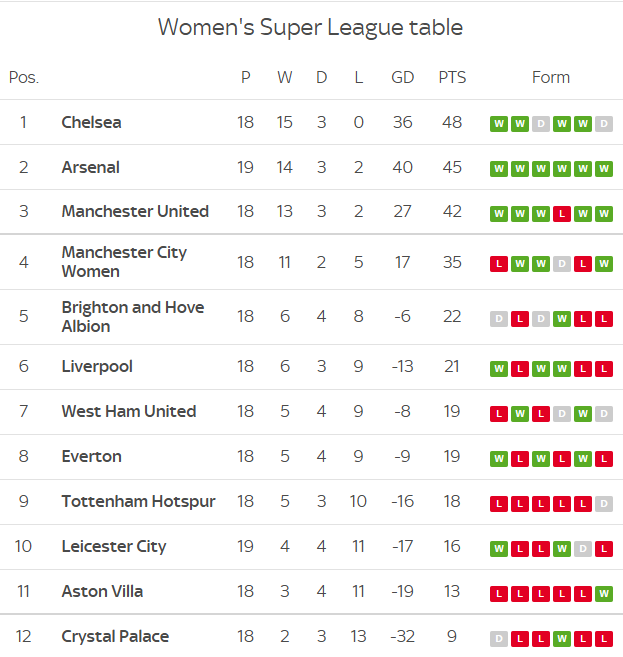Image resolution: width=623 pixels, height=657 pixels.
Task: Click the GD column header
Action: click(x=403, y=78)
